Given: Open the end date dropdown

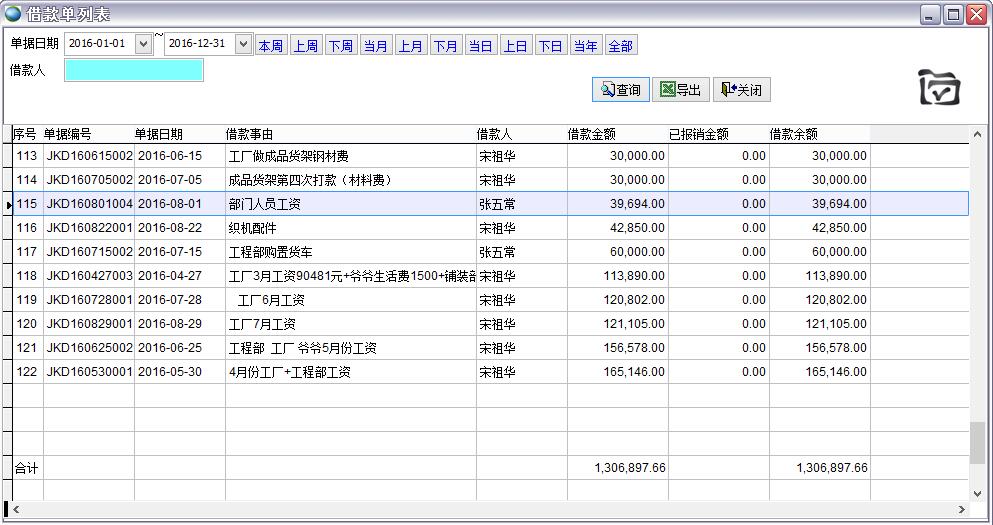Looking at the screenshot, I should pyautogui.click(x=243, y=44).
